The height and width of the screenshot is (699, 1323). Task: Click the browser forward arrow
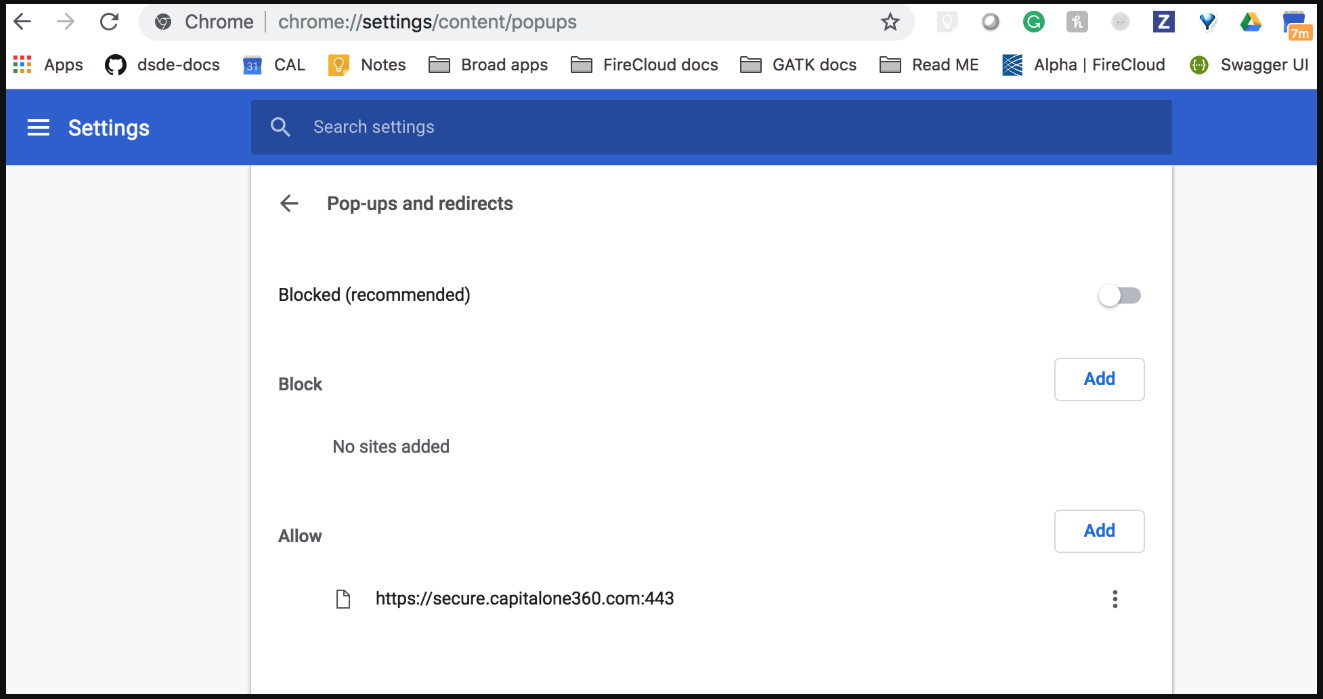pos(66,22)
